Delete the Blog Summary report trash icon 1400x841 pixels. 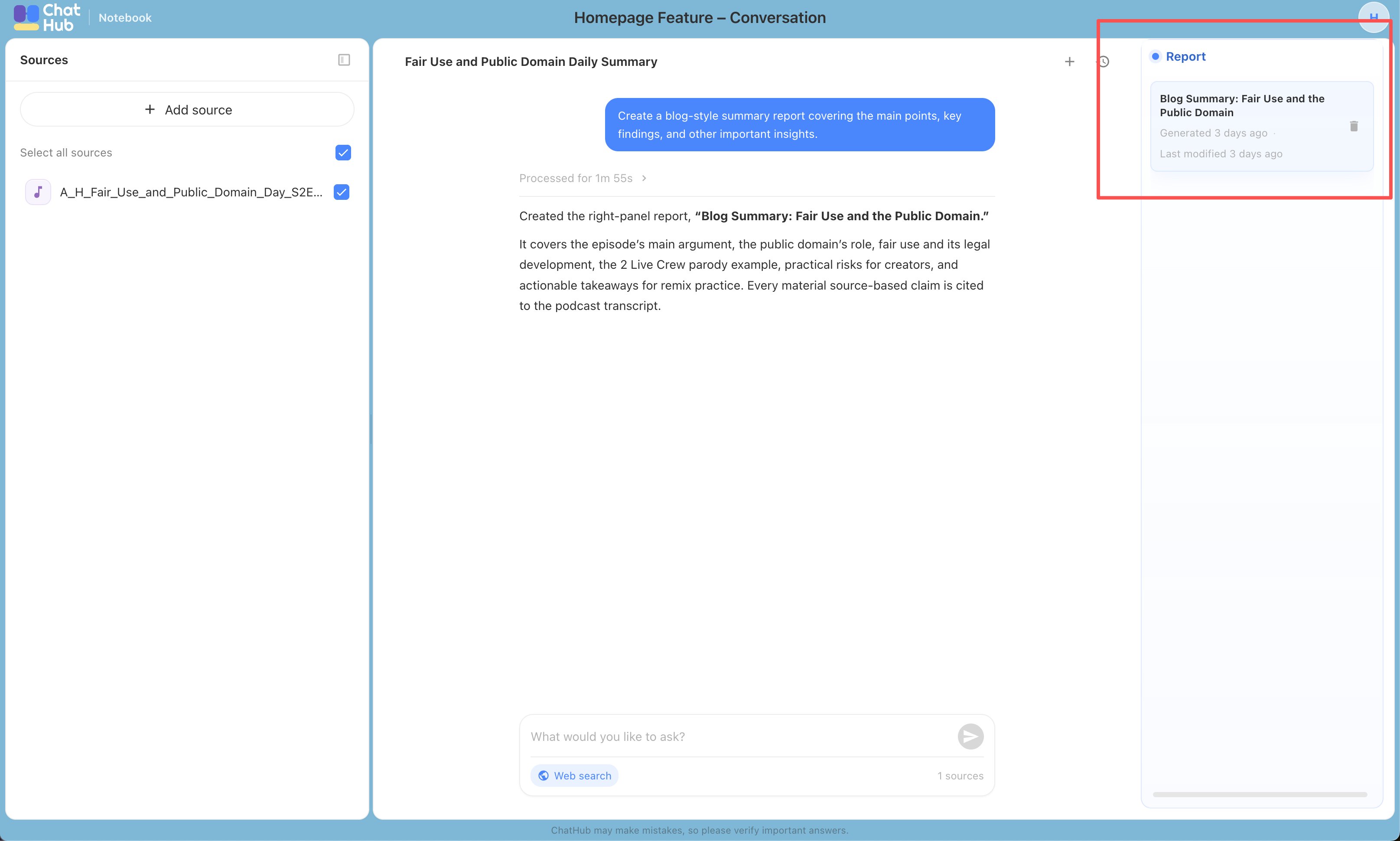[1354, 126]
